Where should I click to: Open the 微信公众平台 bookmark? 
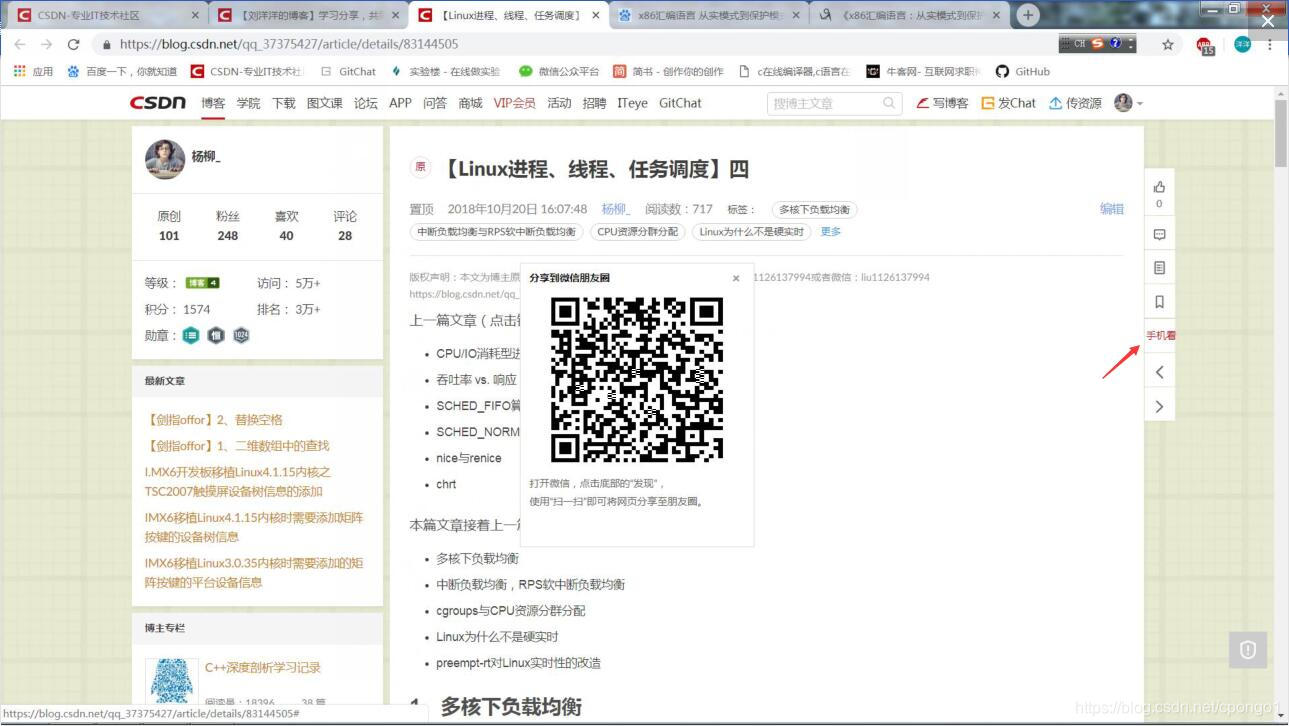tap(559, 72)
